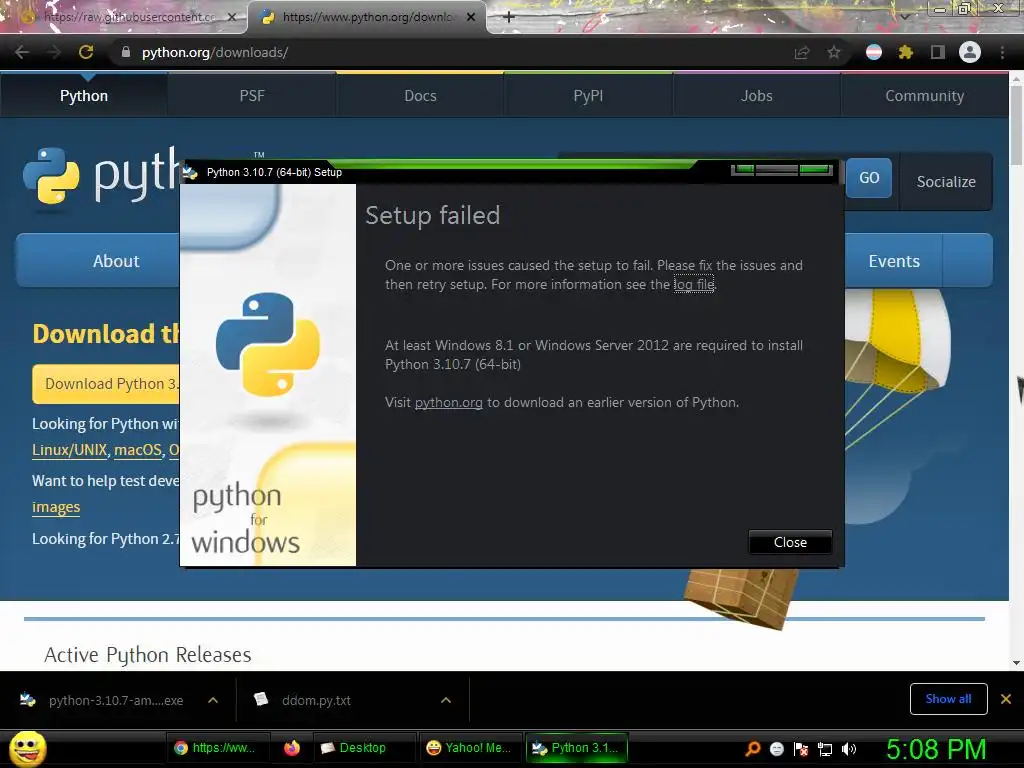Click the python.org link in setup dialog
The height and width of the screenshot is (768, 1024).
tap(449, 402)
